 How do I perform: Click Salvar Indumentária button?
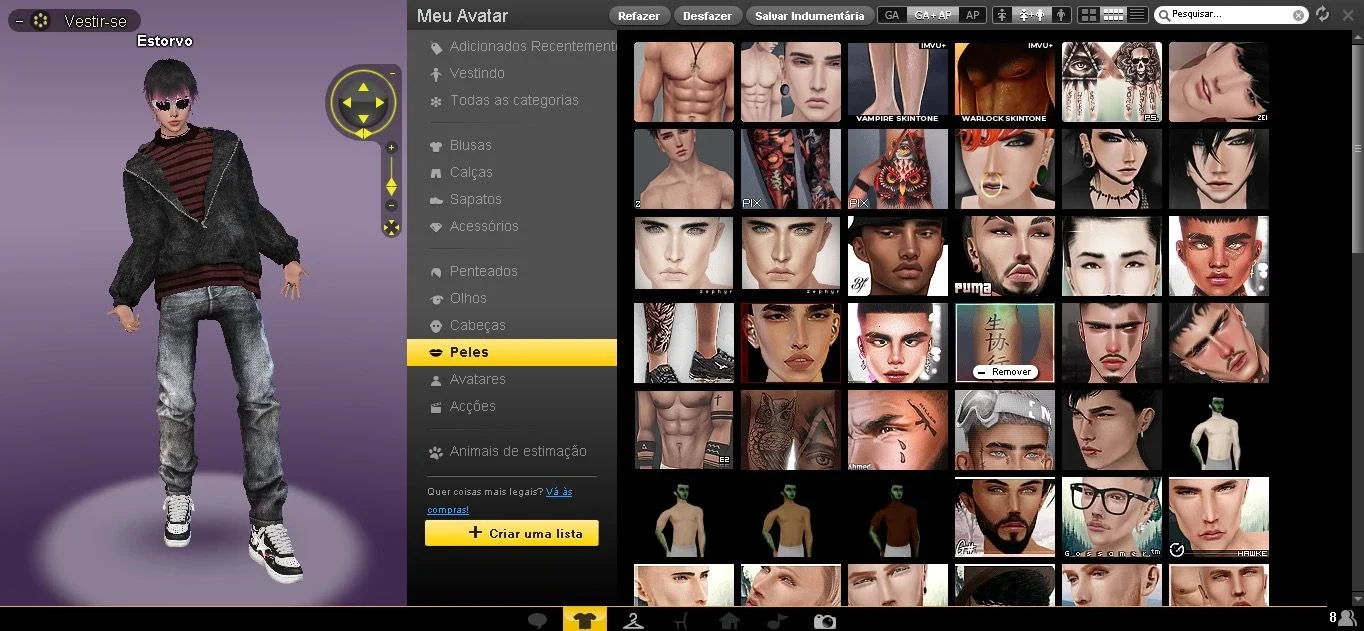[x=809, y=15]
